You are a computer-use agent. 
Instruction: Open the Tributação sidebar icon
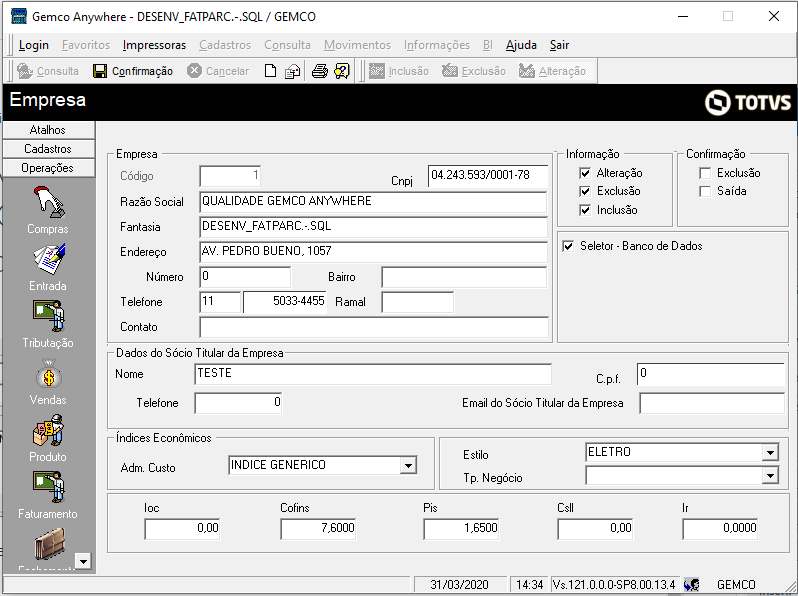(49, 316)
